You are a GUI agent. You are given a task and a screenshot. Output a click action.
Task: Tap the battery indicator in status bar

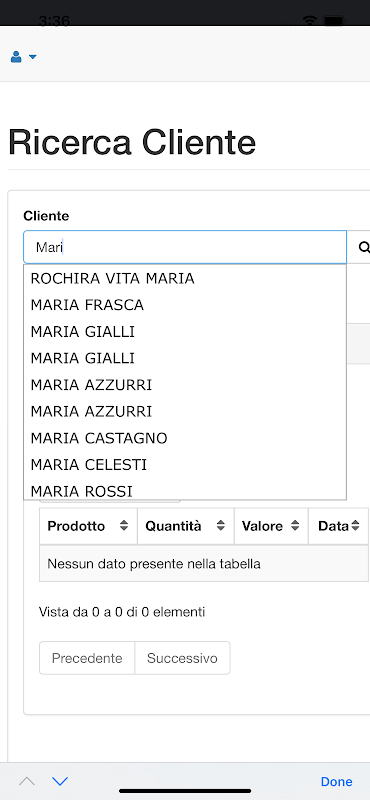pos(335,20)
